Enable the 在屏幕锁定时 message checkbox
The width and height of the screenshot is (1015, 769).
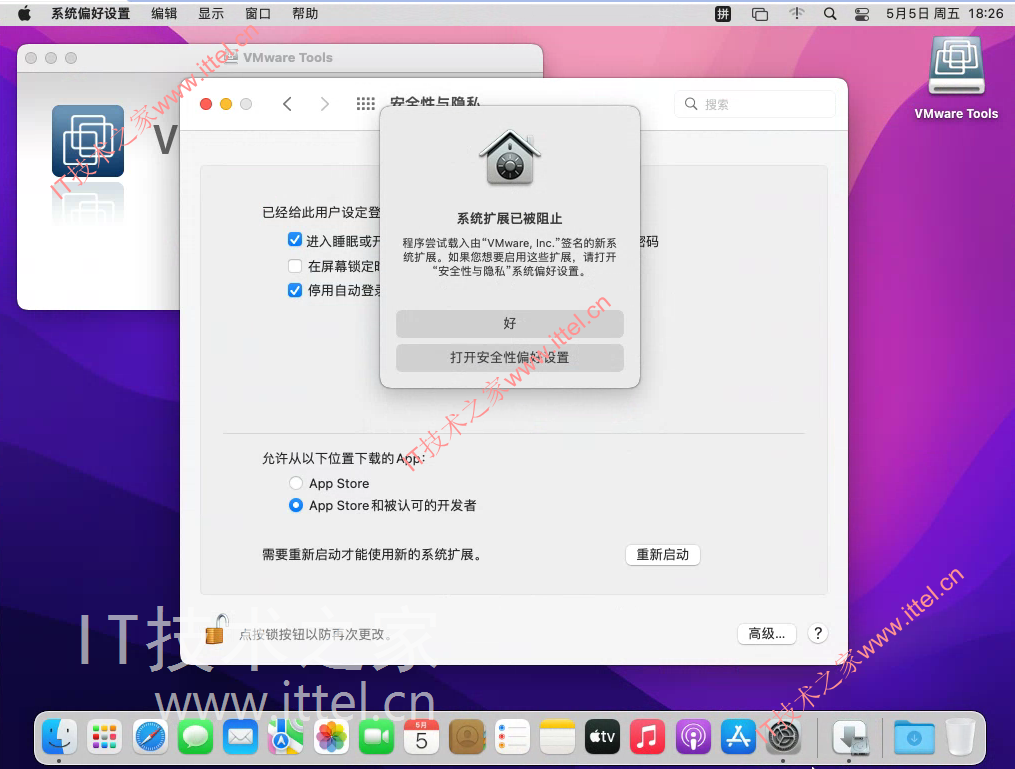pyautogui.click(x=295, y=265)
